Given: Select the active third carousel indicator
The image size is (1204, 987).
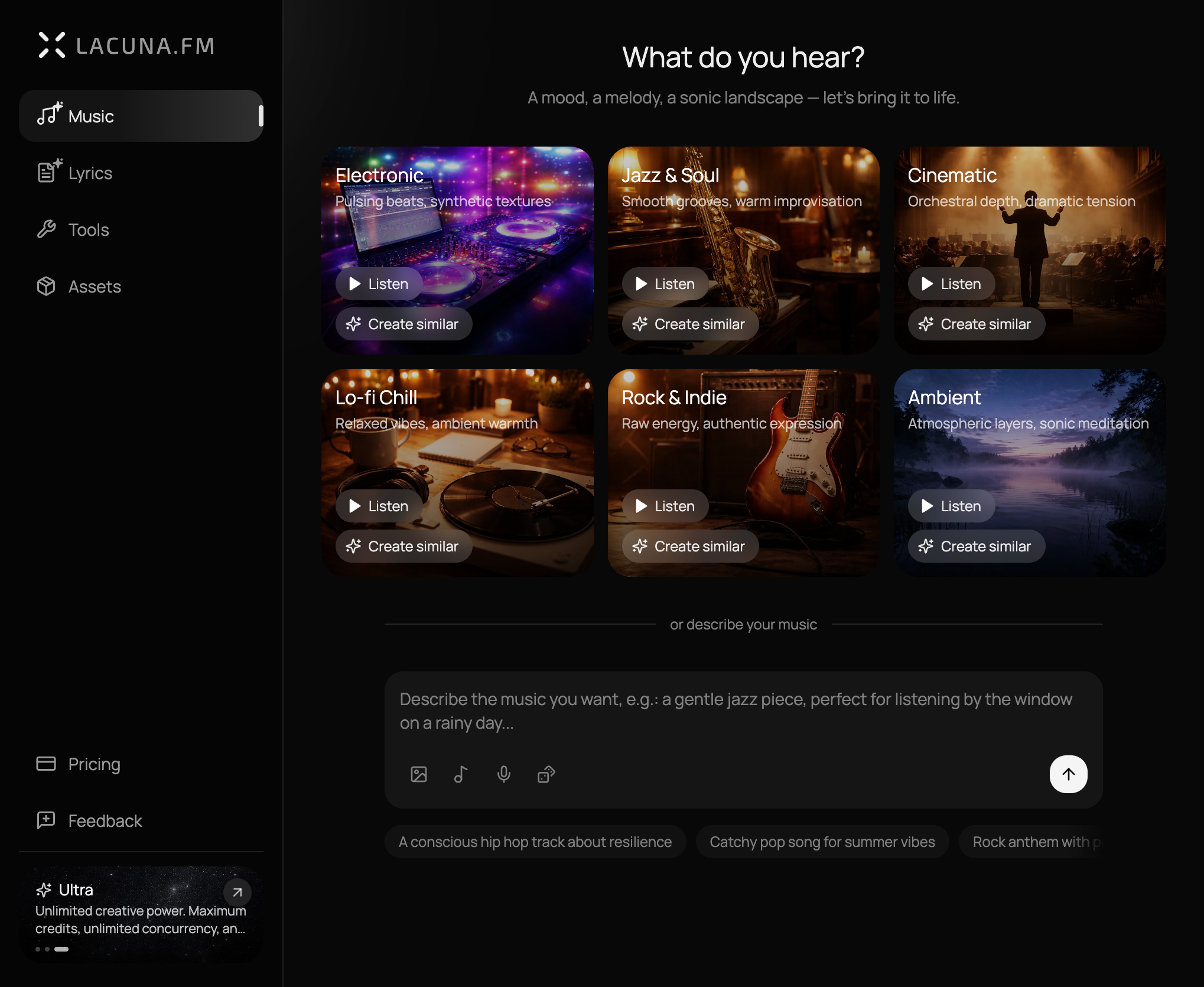Looking at the screenshot, I should tap(61, 949).
